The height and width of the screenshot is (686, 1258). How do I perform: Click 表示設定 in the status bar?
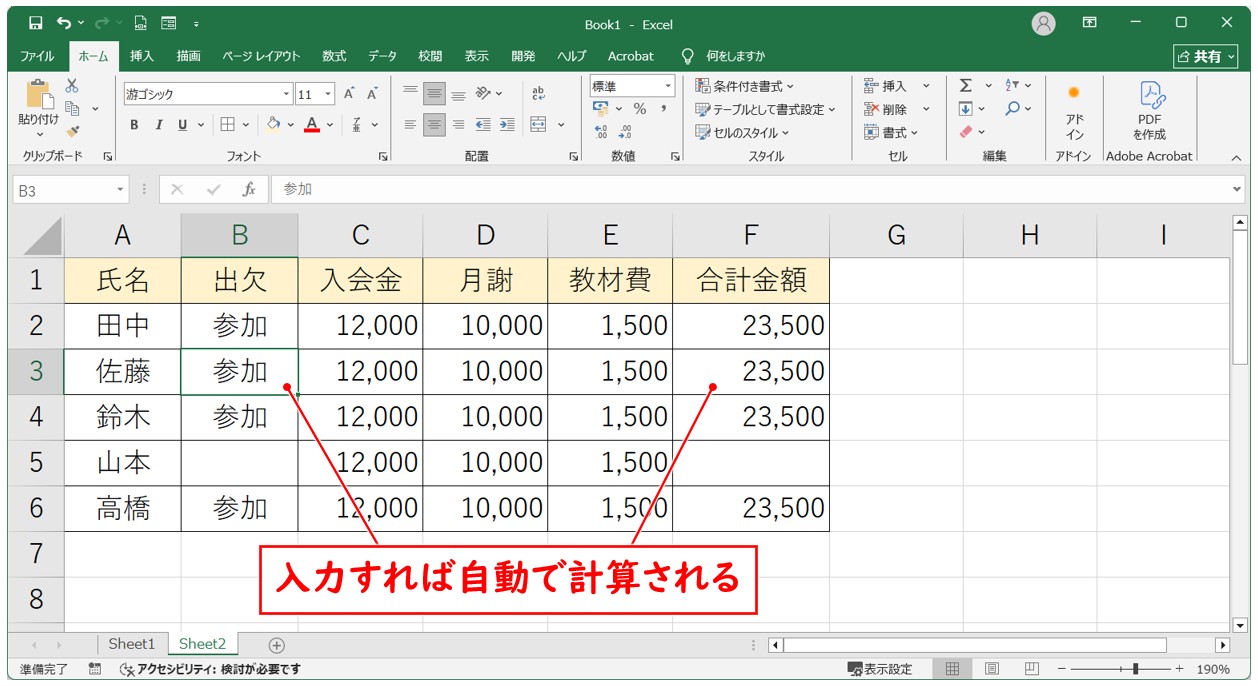coord(880,669)
